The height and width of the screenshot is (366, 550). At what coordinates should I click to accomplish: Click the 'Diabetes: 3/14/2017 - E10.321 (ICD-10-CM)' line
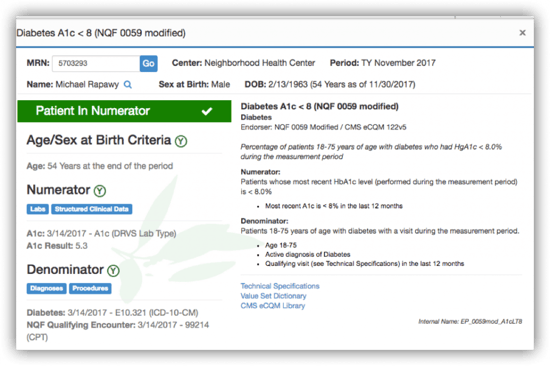(113, 313)
